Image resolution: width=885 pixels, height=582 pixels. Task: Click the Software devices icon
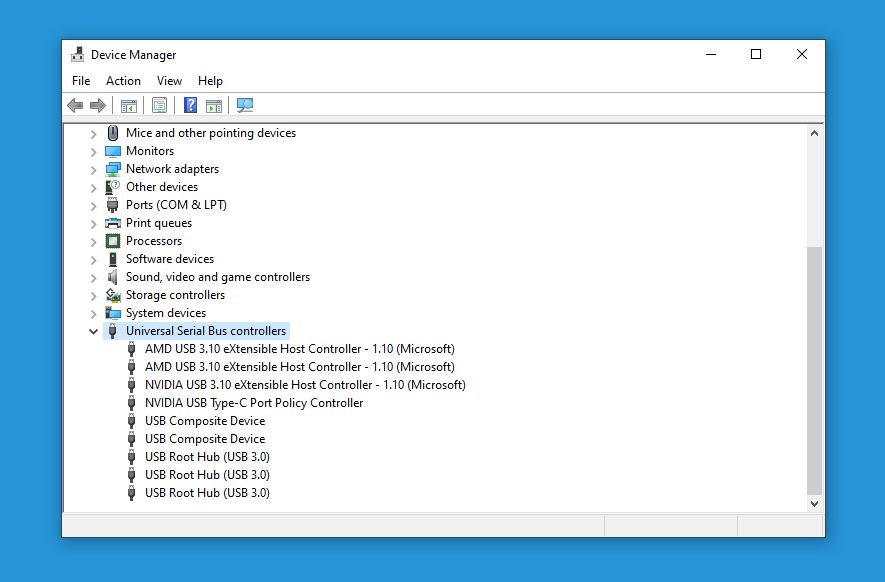click(113, 259)
